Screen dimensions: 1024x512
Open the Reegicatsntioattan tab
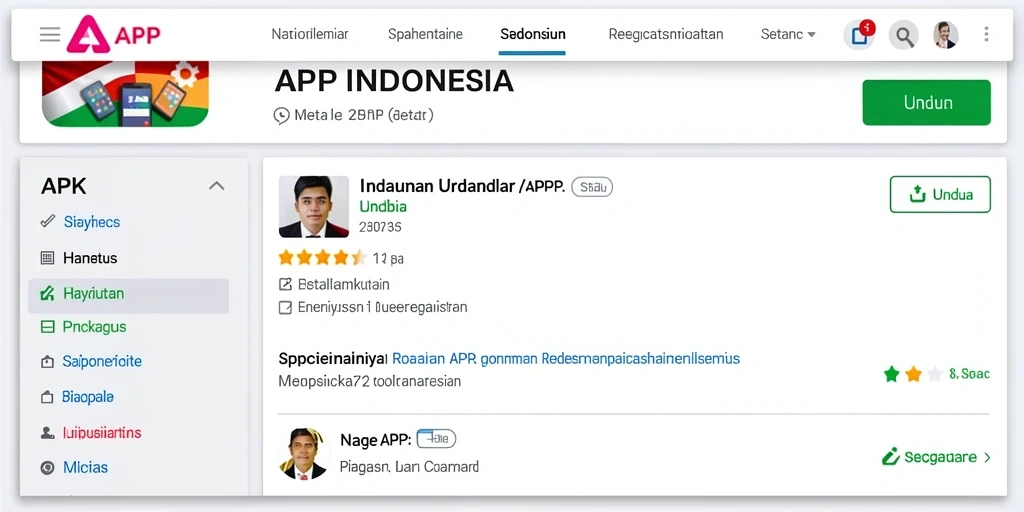point(665,34)
